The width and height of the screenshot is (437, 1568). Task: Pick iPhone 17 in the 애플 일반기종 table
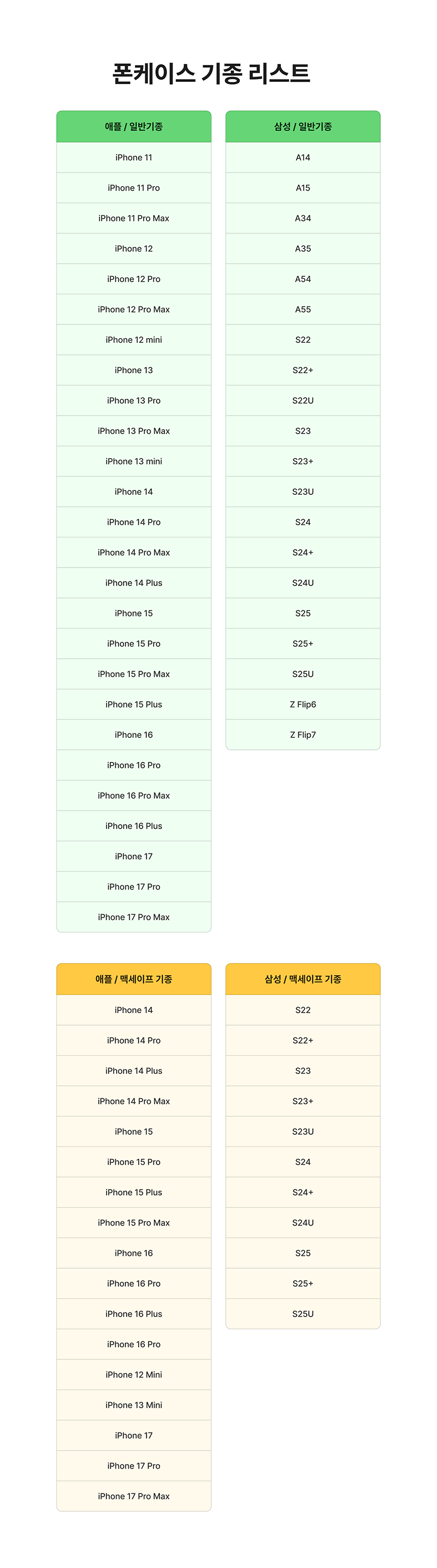(134, 856)
